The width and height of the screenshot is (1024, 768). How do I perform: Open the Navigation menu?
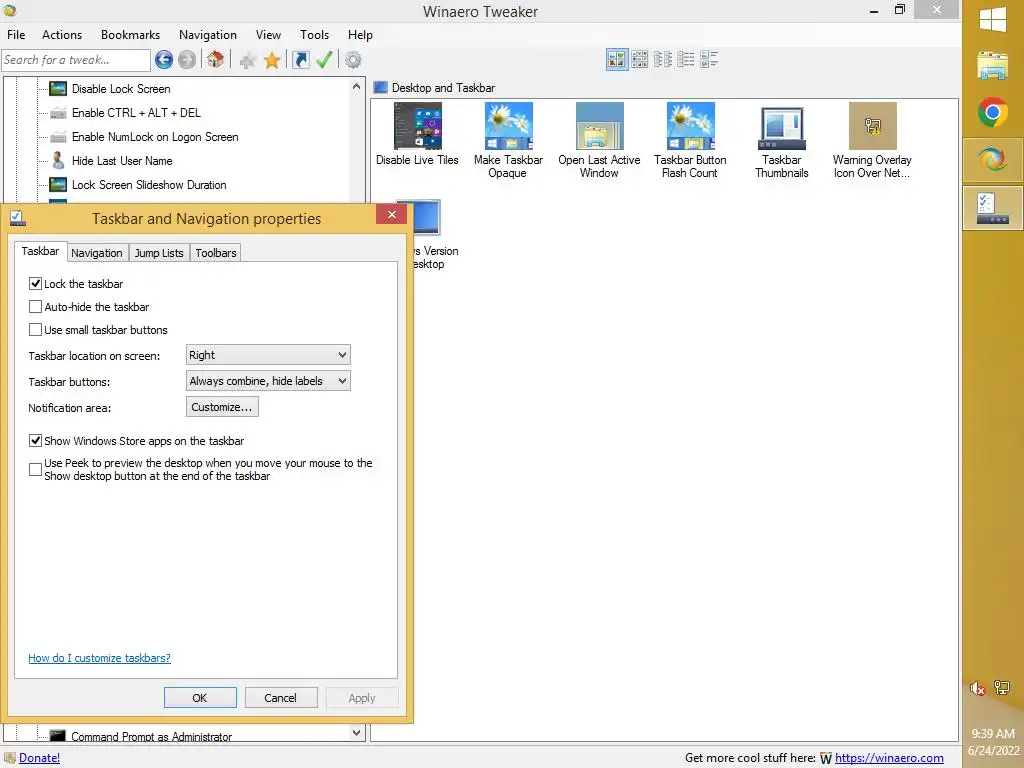coord(208,35)
